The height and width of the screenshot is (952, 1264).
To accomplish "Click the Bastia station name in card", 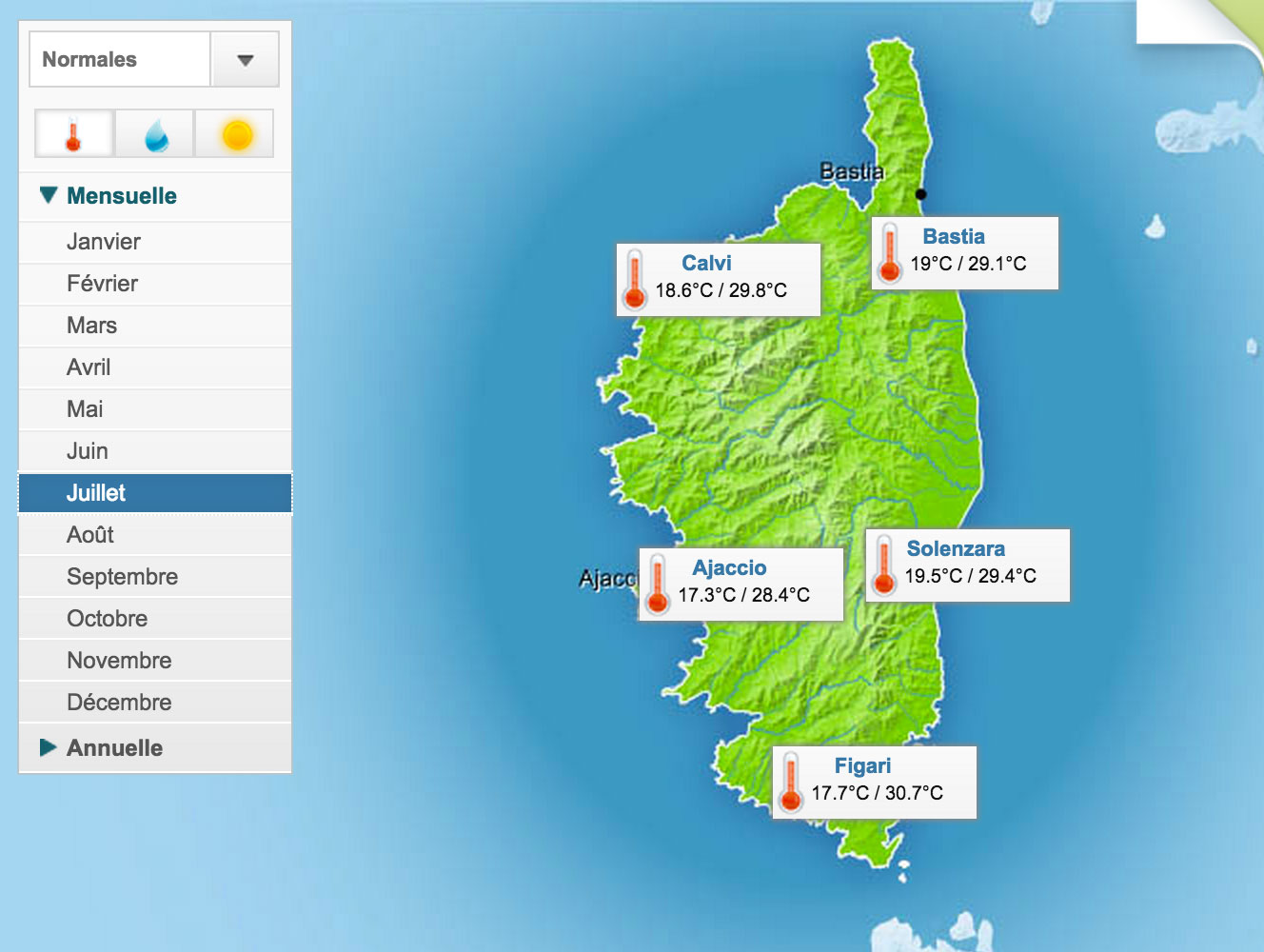I will coord(954,236).
